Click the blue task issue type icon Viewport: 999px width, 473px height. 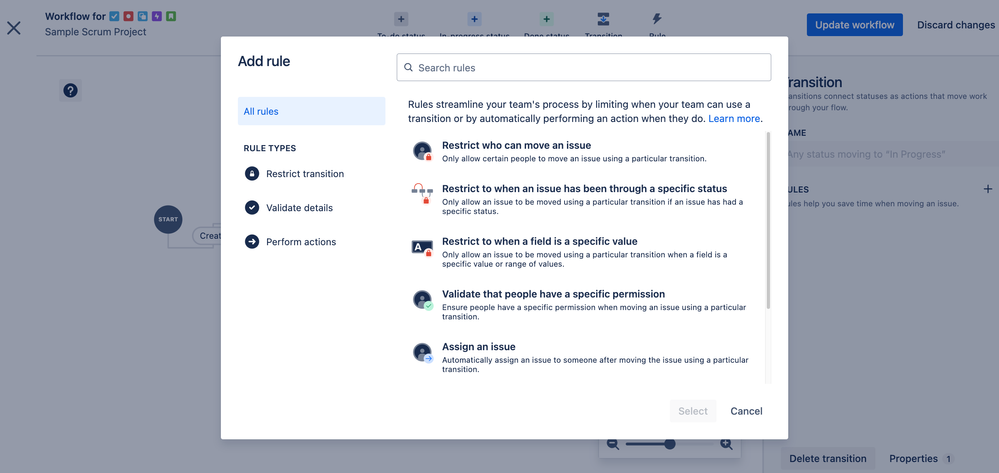pos(114,16)
